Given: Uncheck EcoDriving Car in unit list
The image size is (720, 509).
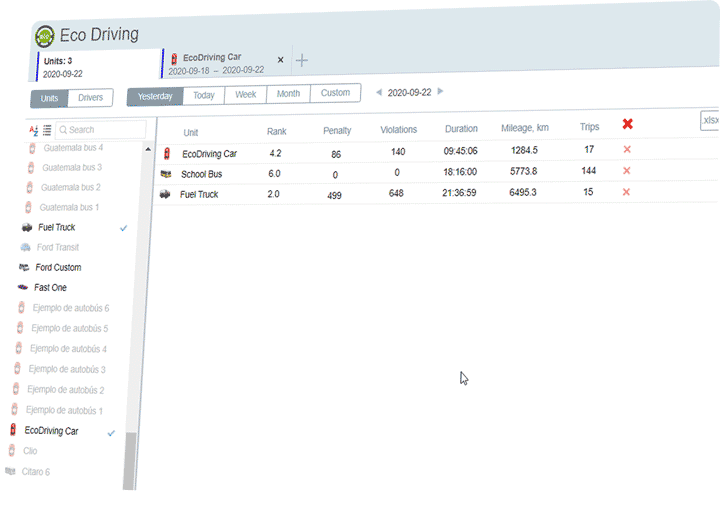Looking at the screenshot, I should click(x=111, y=433).
